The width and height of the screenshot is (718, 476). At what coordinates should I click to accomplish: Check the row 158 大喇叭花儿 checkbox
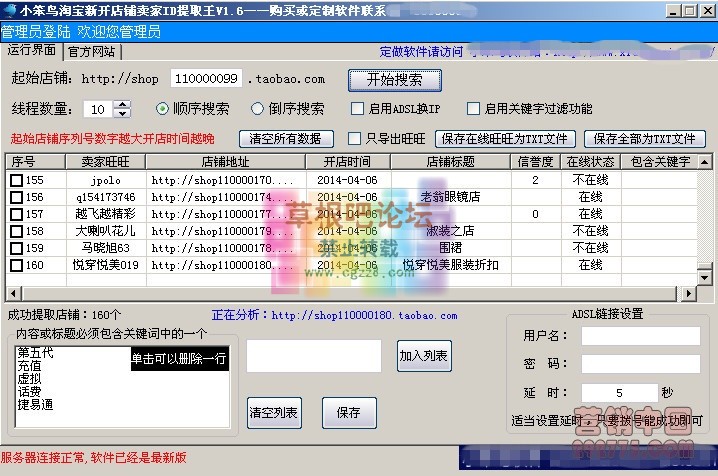[x=16, y=231]
